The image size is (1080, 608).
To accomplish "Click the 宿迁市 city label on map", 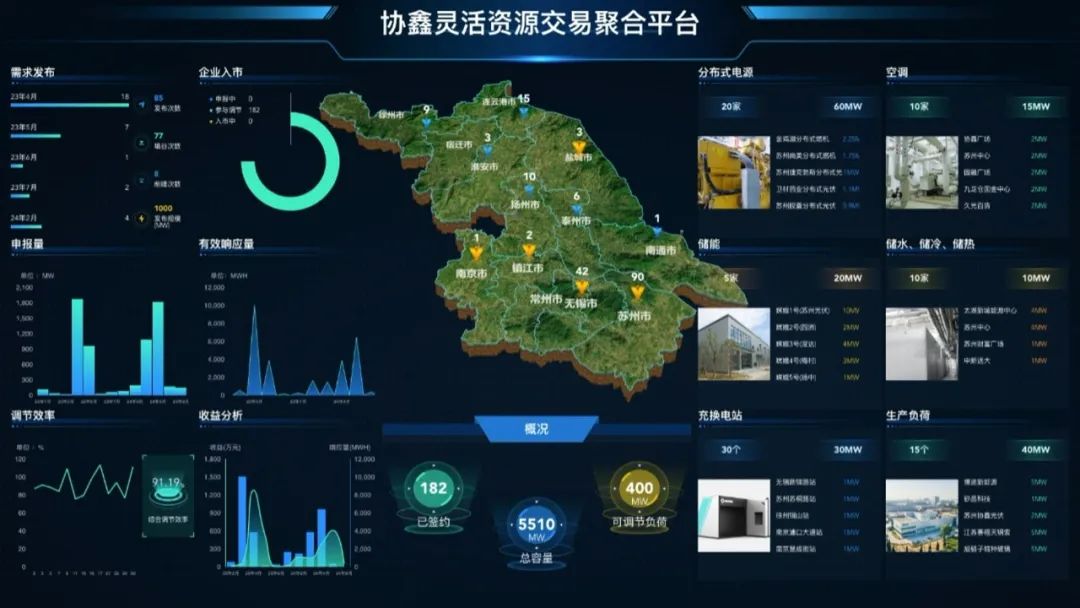I will pos(459,145).
